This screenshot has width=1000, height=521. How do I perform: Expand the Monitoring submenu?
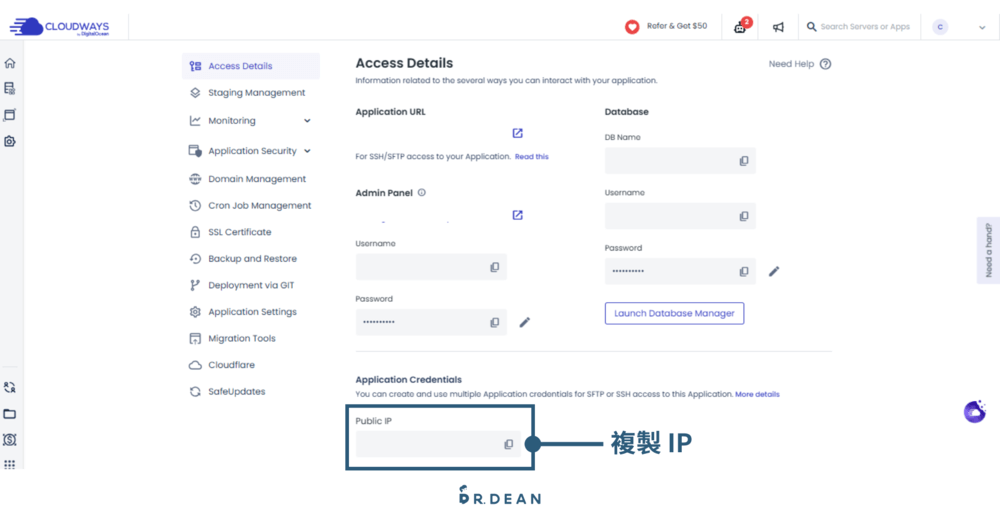click(x=307, y=121)
